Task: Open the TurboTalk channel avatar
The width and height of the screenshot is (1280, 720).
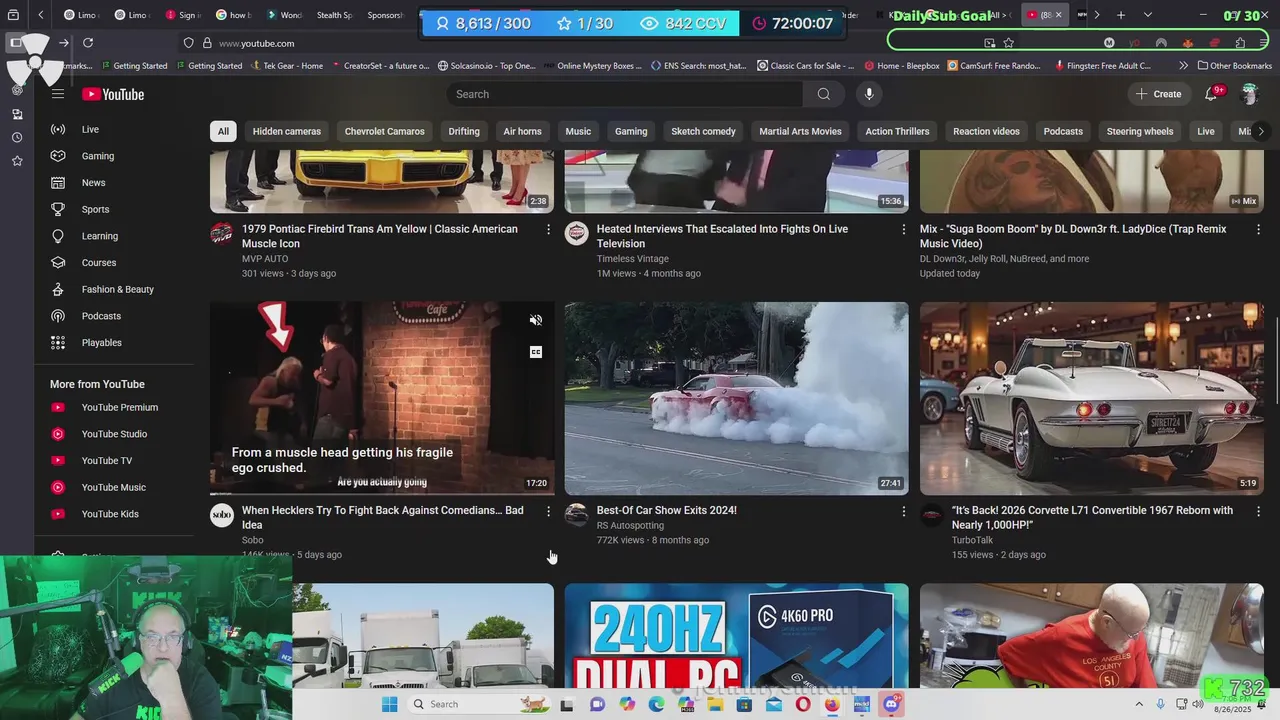Action: pos(932,516)
